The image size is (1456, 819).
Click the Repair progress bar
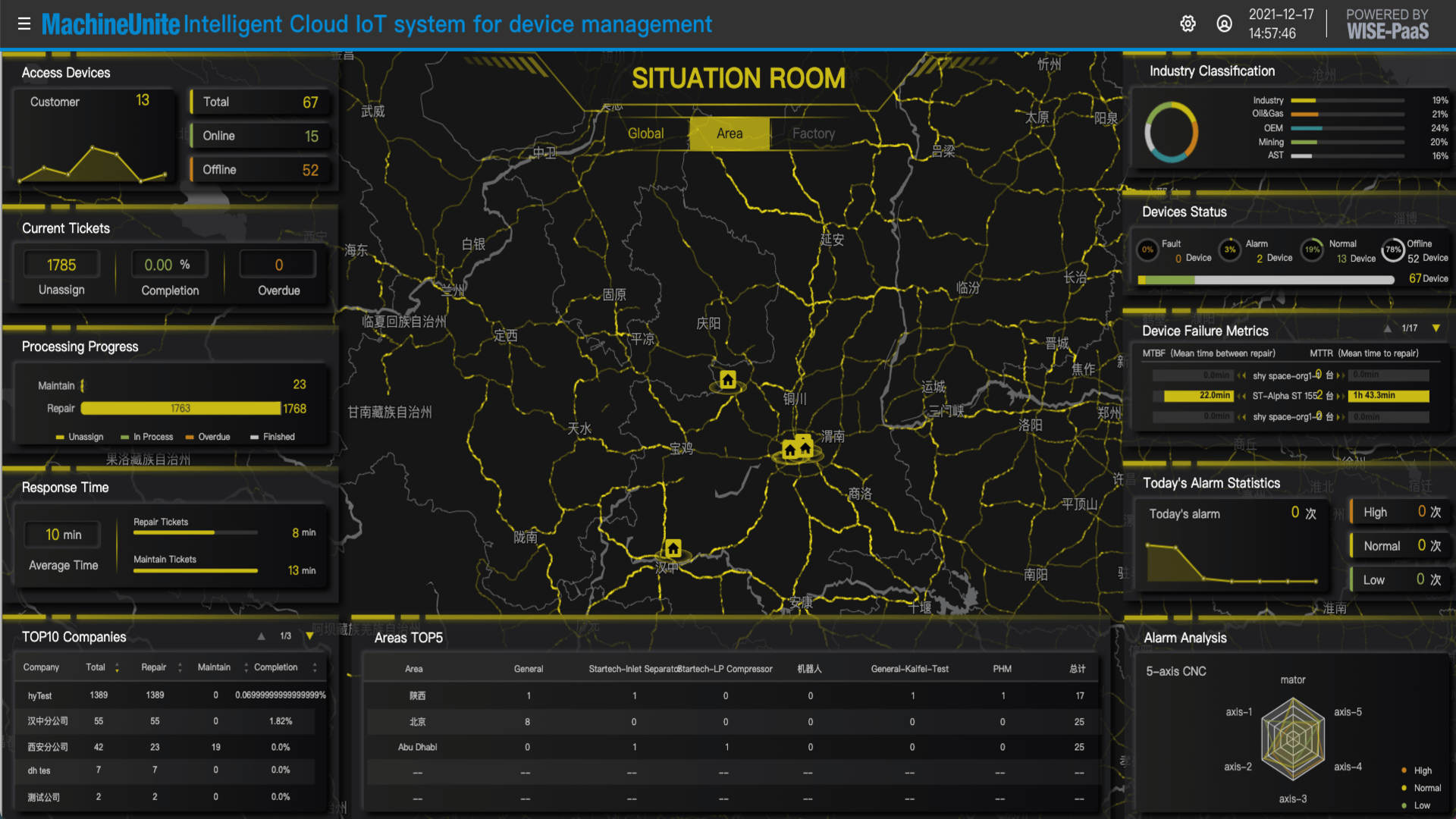pos(180,408)
